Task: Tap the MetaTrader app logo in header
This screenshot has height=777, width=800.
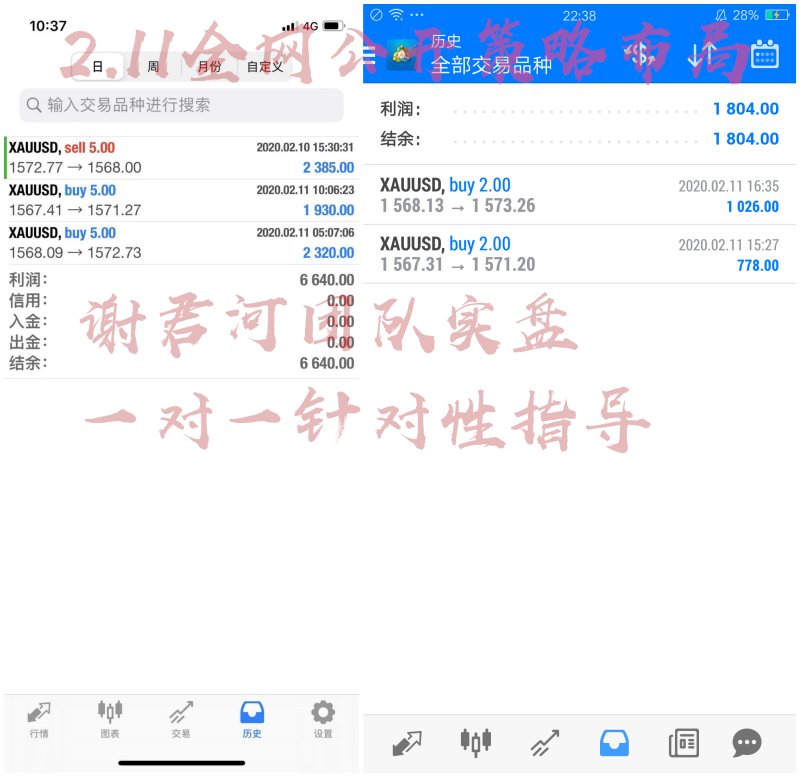Action: (402, 56)
